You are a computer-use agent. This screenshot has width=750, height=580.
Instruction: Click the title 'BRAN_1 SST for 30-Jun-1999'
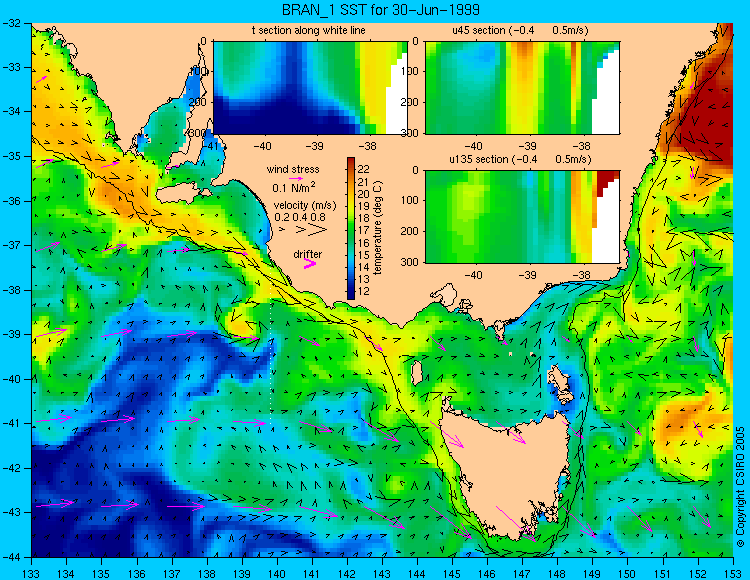380,10
